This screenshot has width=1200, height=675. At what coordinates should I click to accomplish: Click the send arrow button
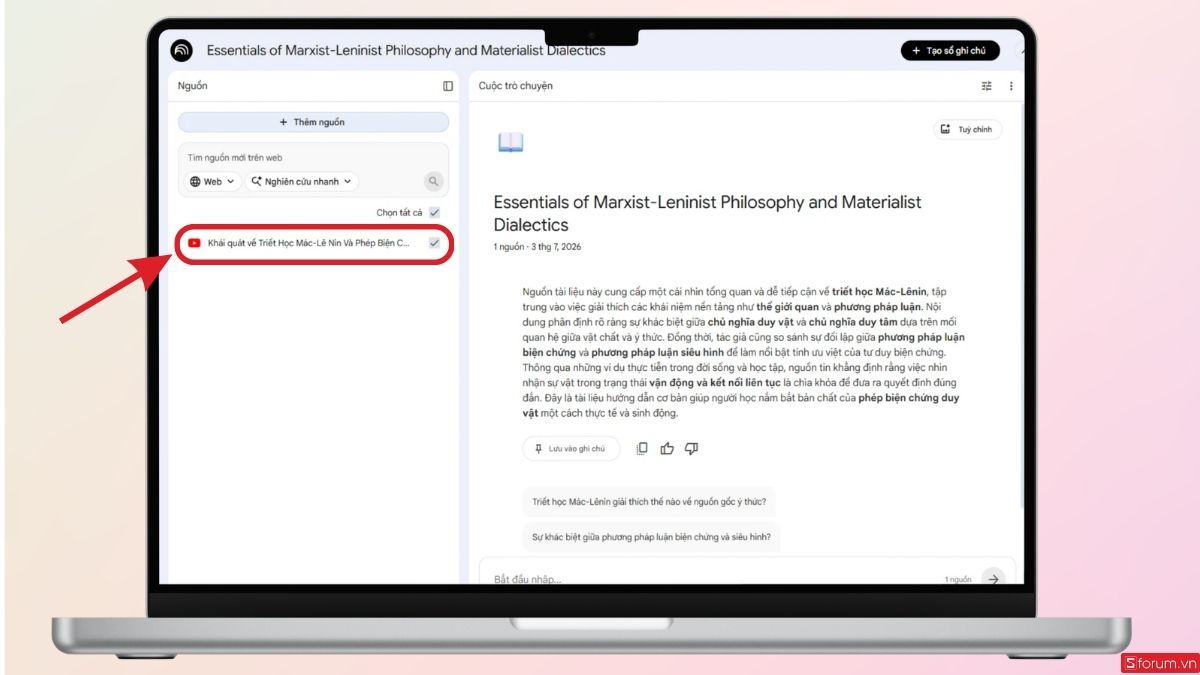[x=992, y=578]
